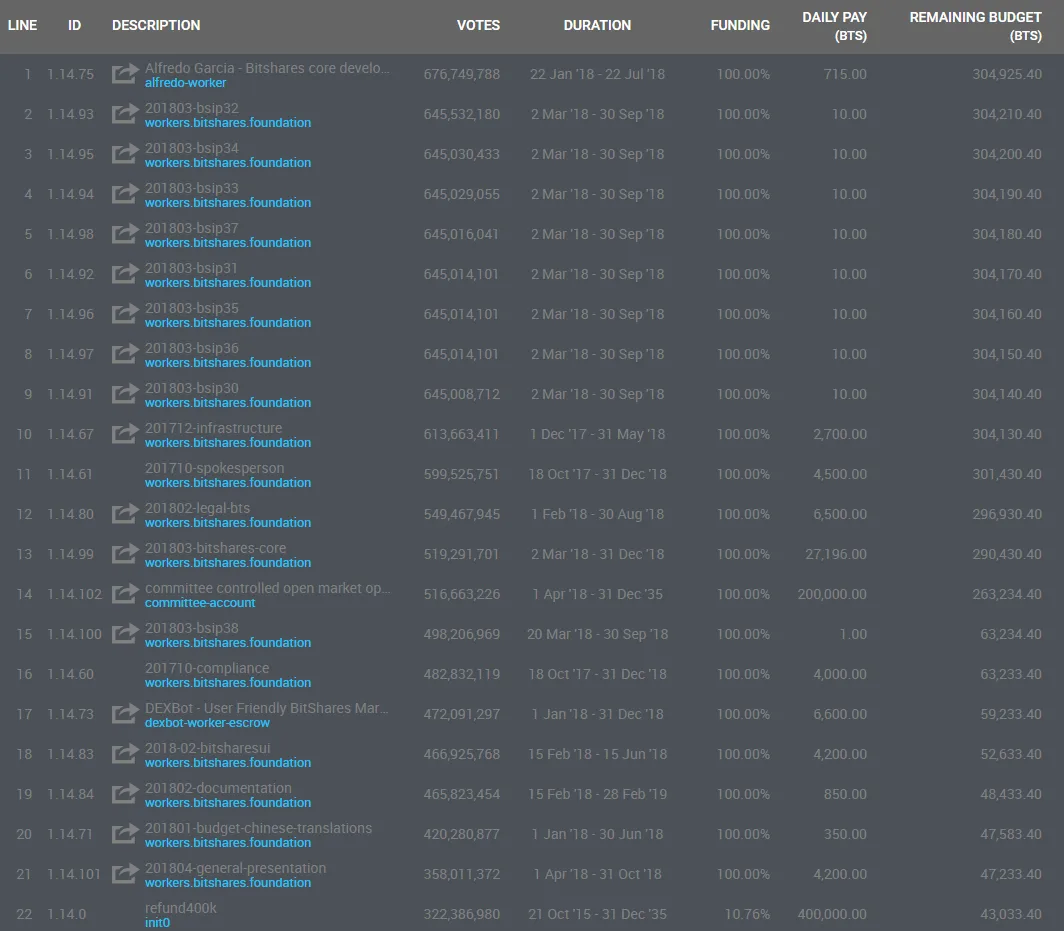Sort by DESCRIPTION column header

point(156,25)
